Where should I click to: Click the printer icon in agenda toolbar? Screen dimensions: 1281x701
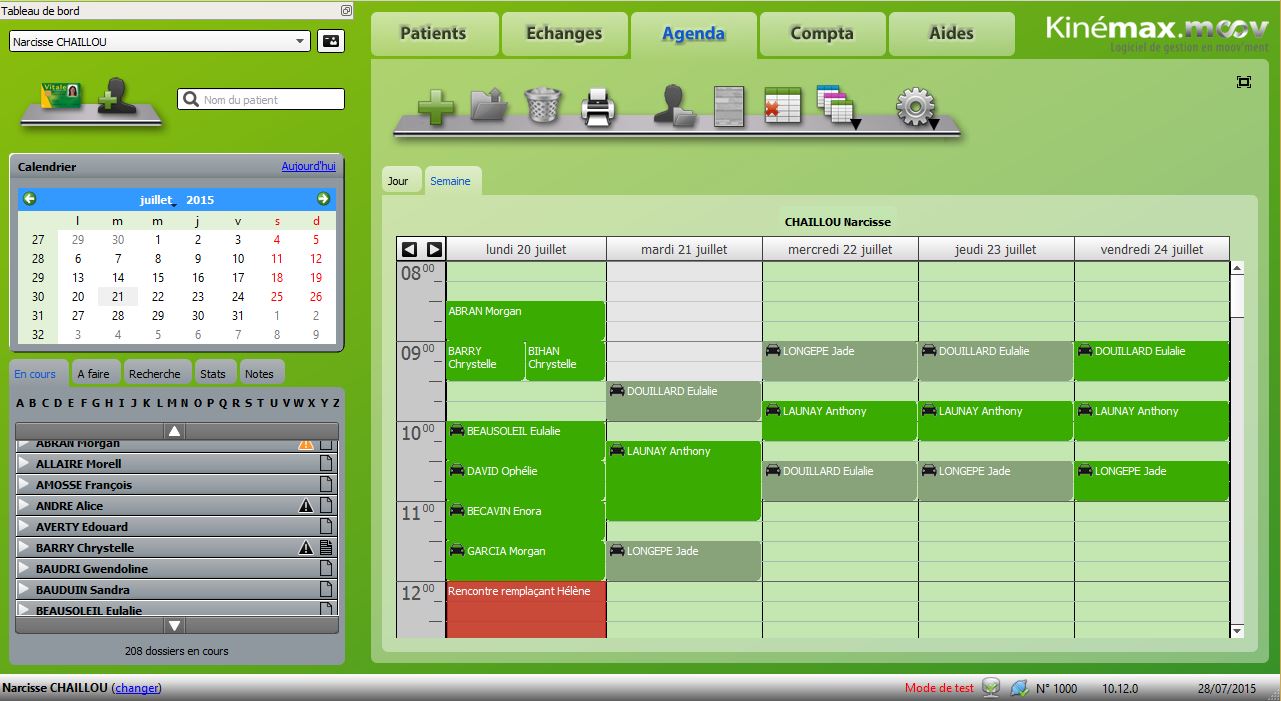pyautogui.click(x=598, y=106)
